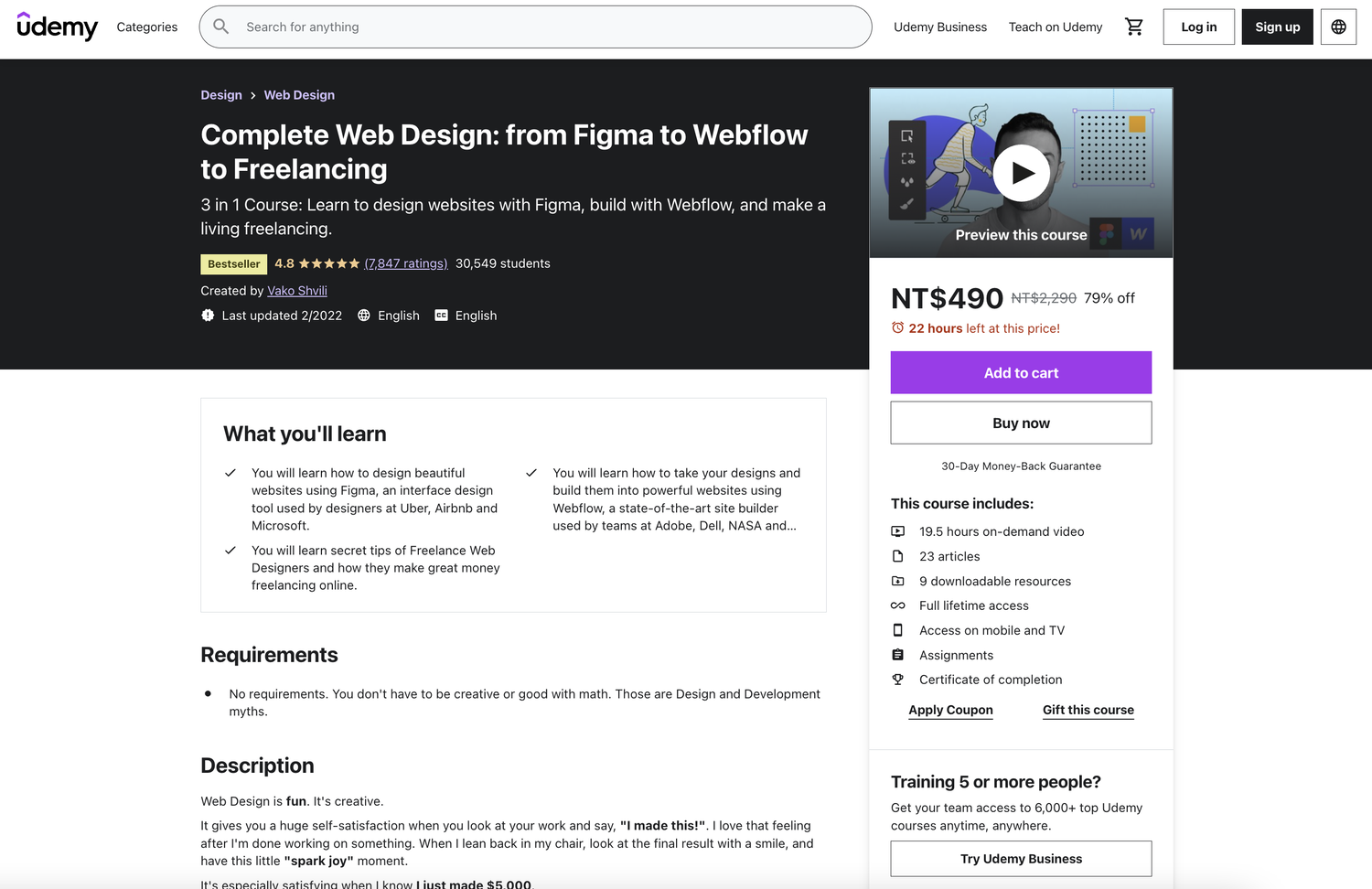Open the 7,847 ratings link
This screenshot has height=889, width=1372.
coord(406,263)
